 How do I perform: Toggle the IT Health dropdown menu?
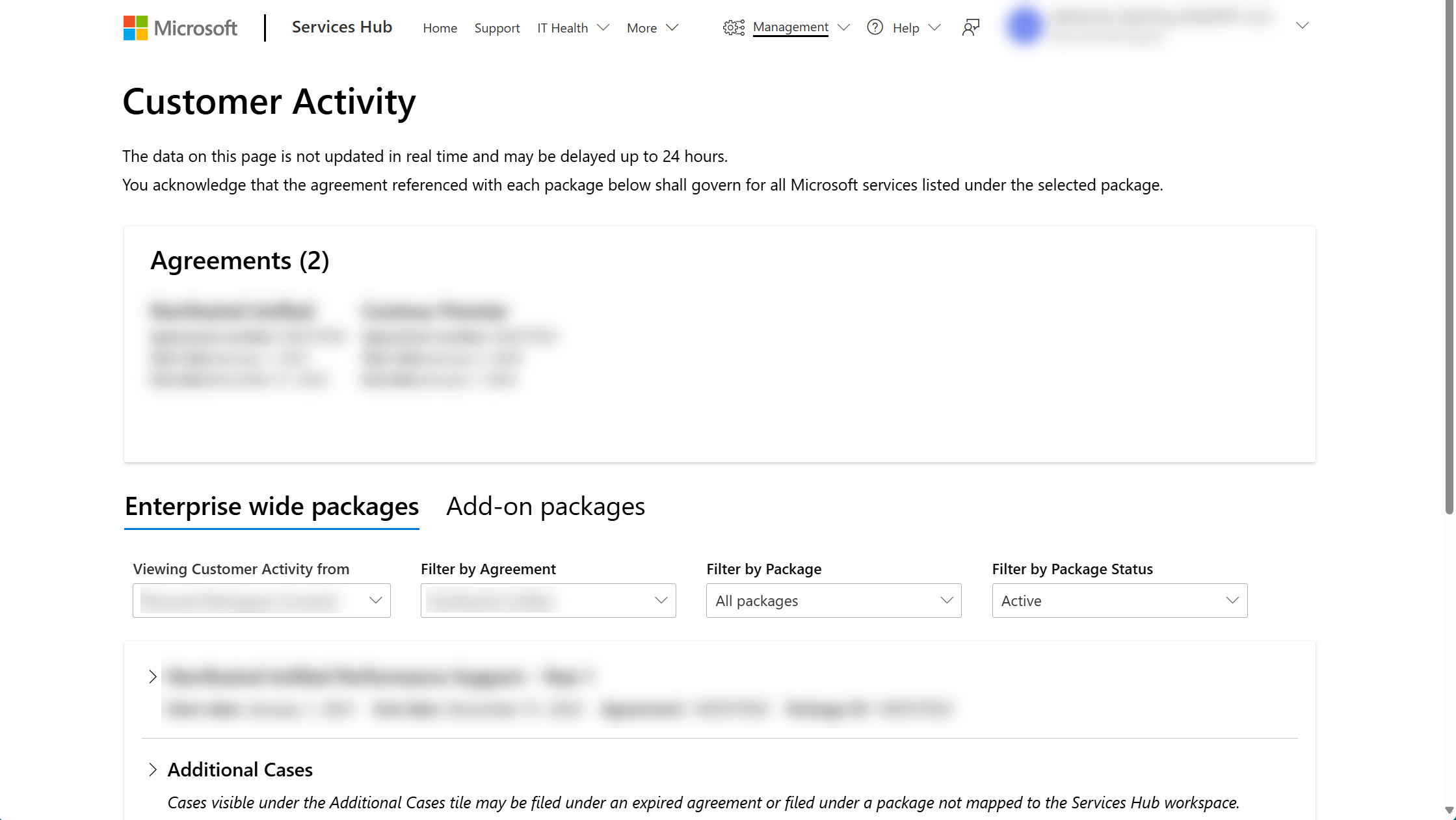[x=573, y=27]
